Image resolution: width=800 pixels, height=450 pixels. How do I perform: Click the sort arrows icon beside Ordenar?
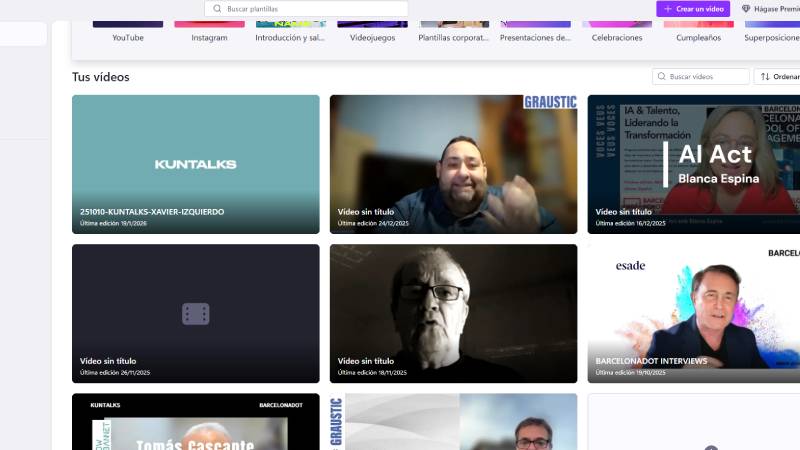765,76
